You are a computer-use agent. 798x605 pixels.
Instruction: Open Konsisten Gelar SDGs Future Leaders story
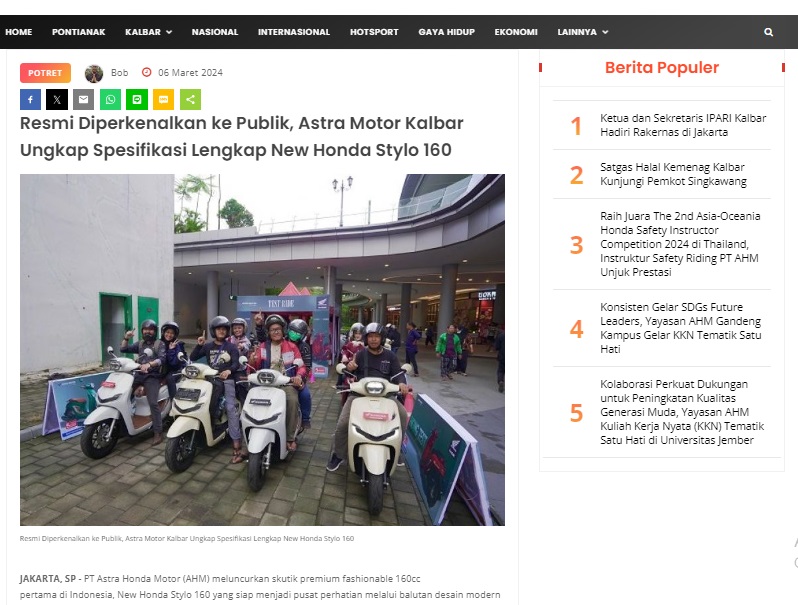coord(680,328)
